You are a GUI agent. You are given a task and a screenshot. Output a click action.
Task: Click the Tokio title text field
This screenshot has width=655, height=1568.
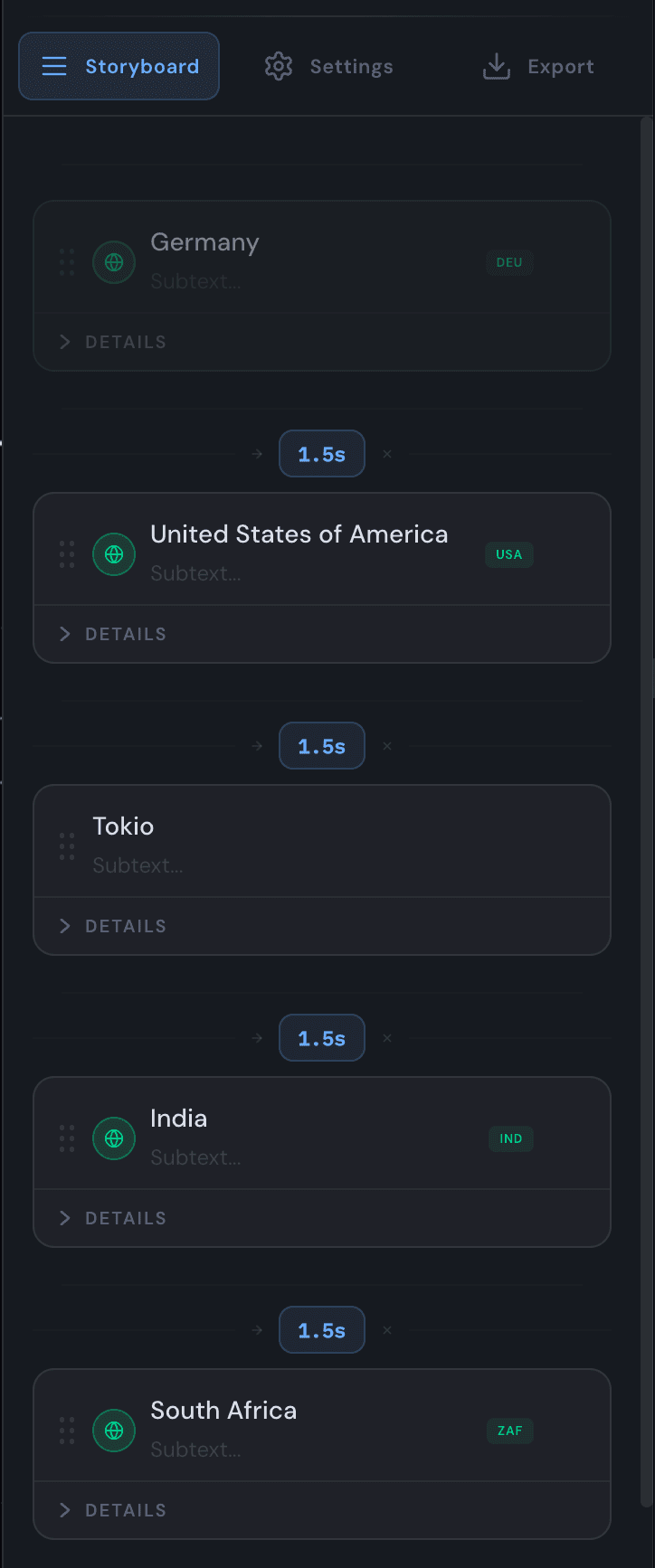pos(124,827)
